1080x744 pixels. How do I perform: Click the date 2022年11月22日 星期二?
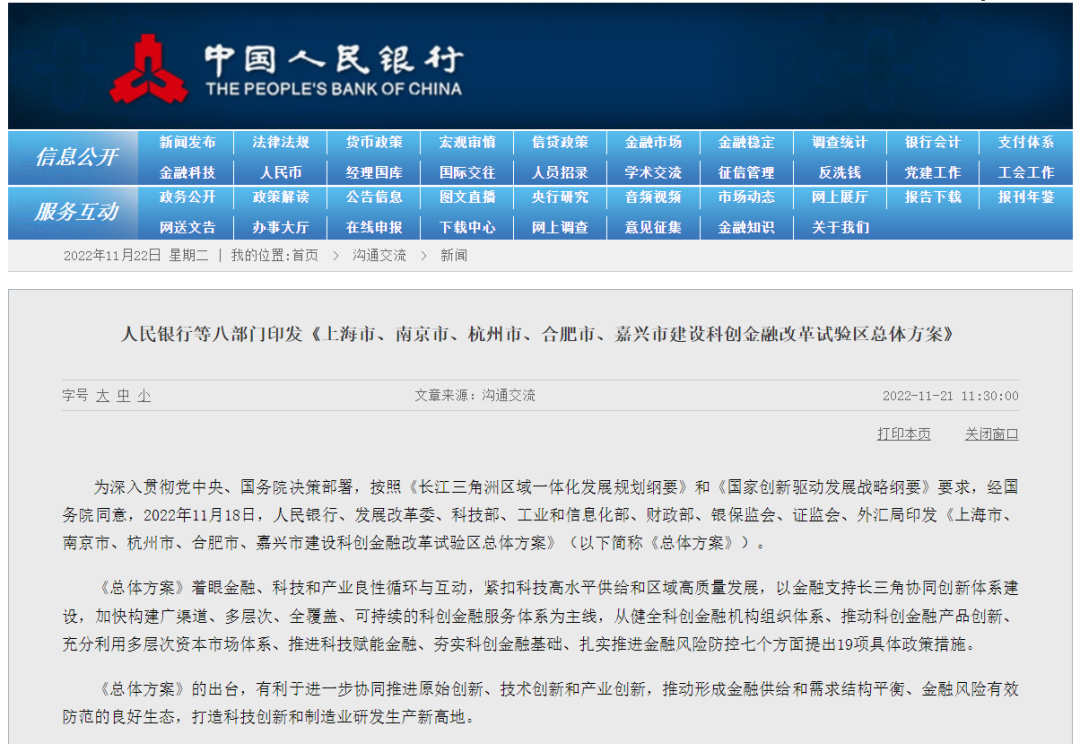pos(136,256)
